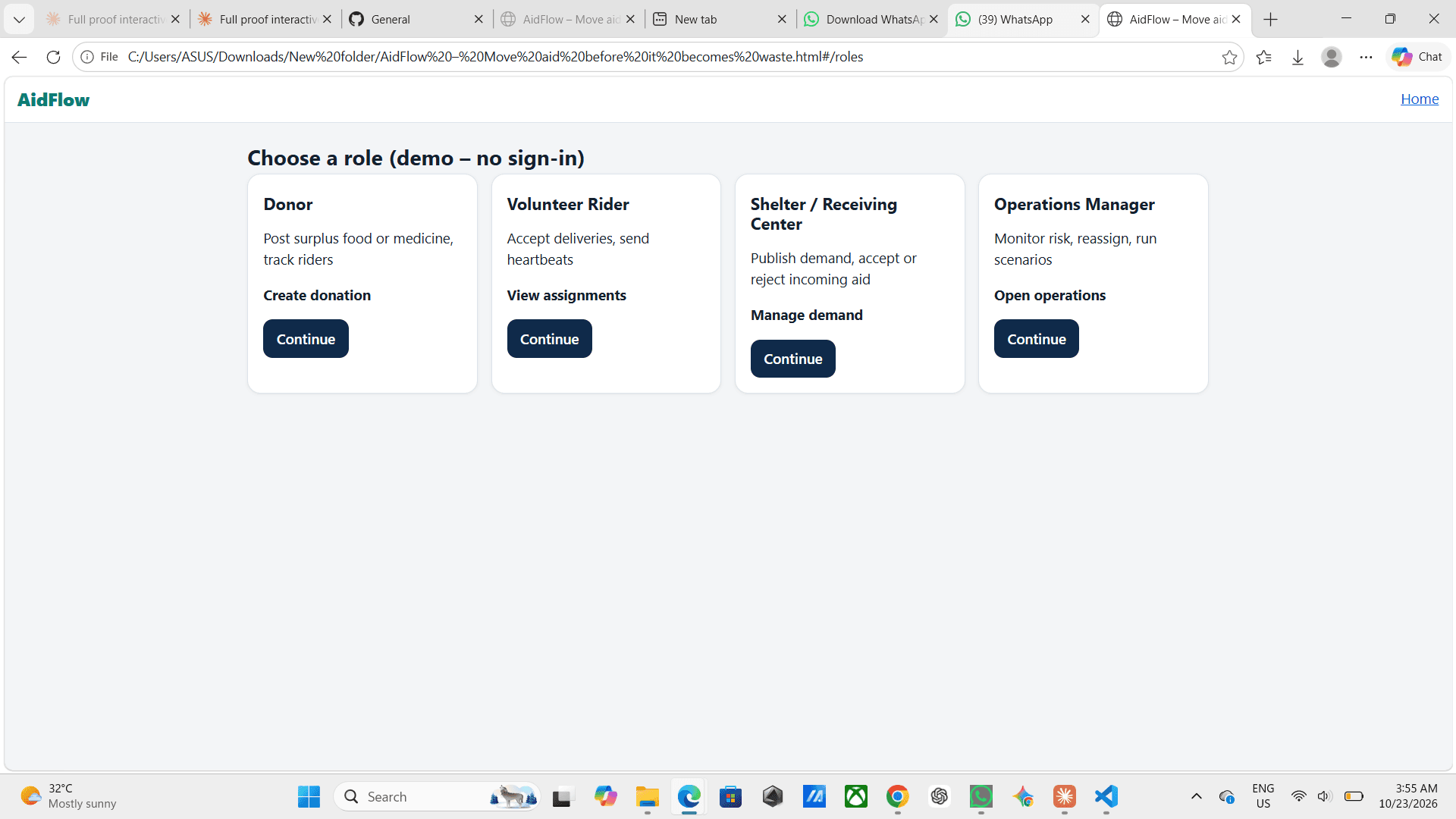Open the Home link
The image size is (1456, 819).
[x=1420, y=99]
